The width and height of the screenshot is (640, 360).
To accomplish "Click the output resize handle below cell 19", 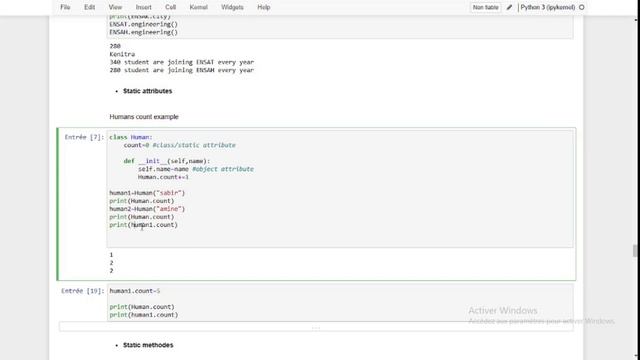I will click(x=316, y=327).
